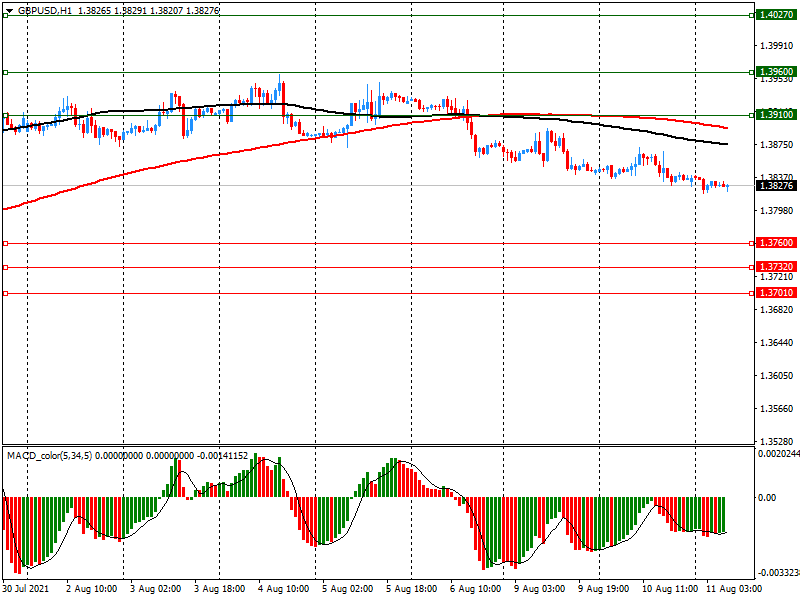Image resolution: width=800 pixels, height=600 pixels.
Task: Click the 30 Jul 2021 date label
Action: (x=26, y=588)
